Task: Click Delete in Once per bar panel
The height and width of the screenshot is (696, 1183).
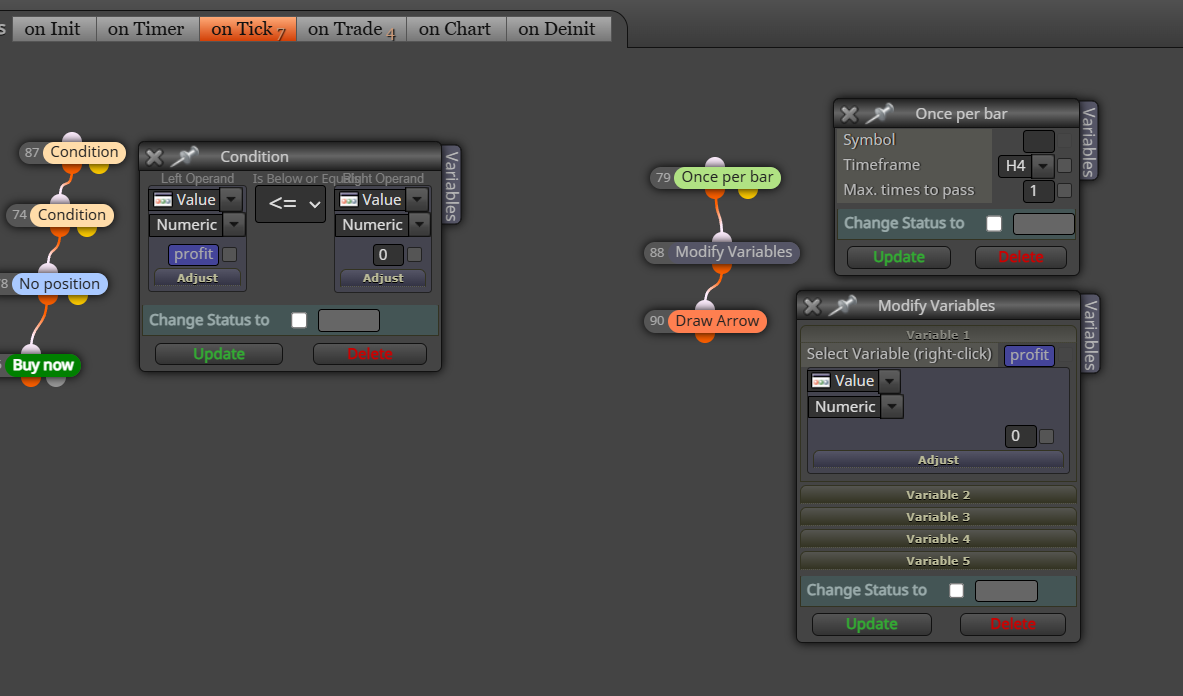Action: coord(1021,257)
